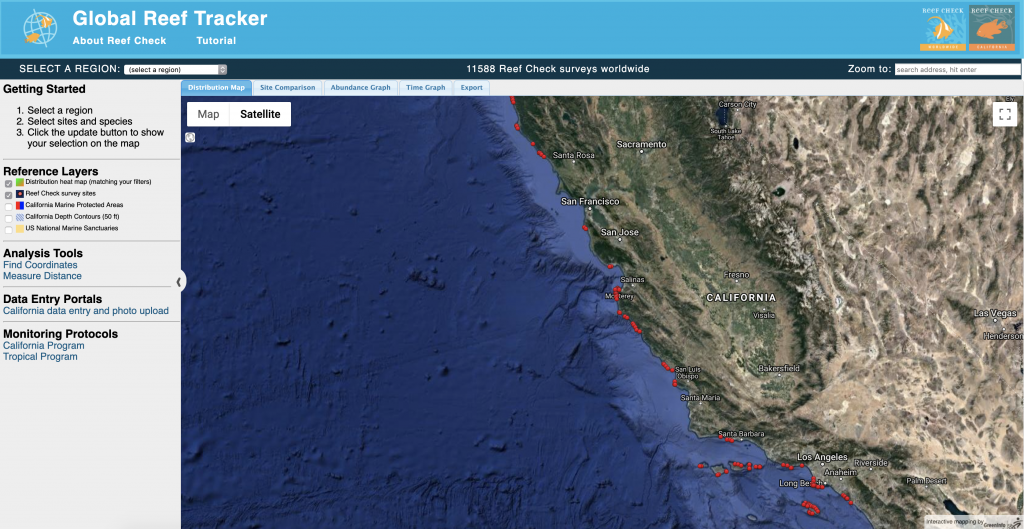Click the Zoom to address search field

(957, 70)
